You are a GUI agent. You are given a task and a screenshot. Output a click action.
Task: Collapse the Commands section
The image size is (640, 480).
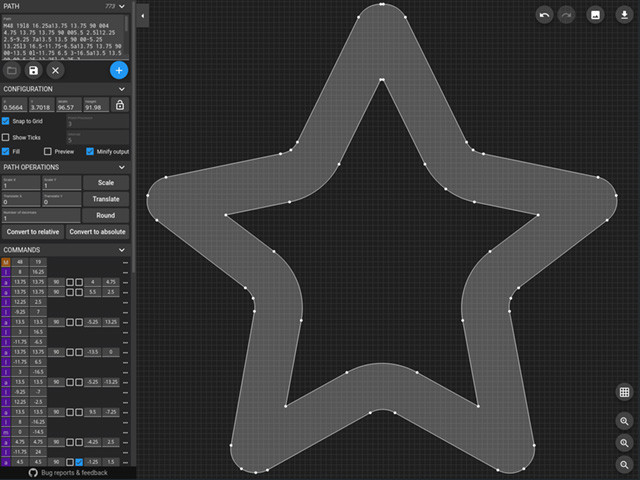pos(122,249)
